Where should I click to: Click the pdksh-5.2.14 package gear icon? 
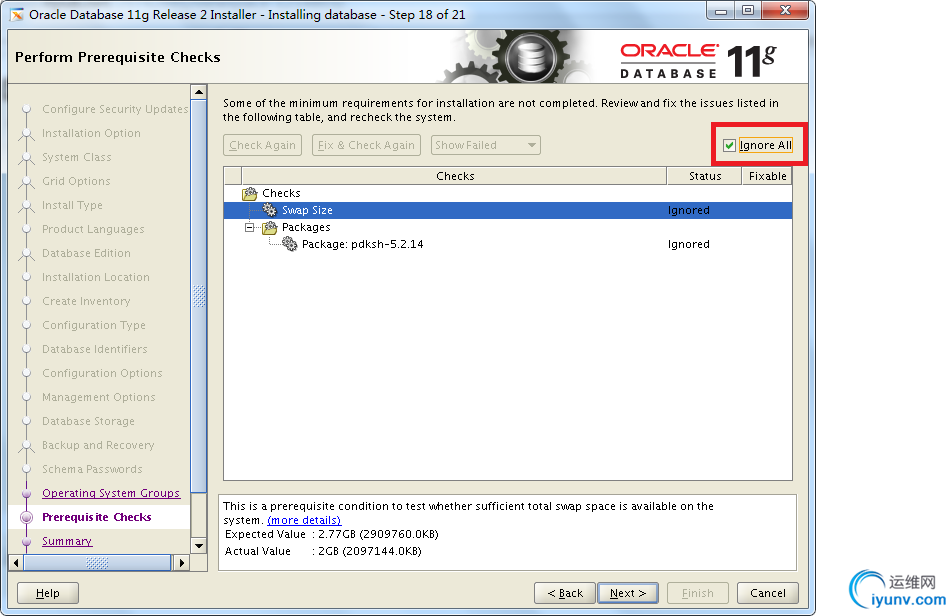pyautogui.click(x=290, y=244)
